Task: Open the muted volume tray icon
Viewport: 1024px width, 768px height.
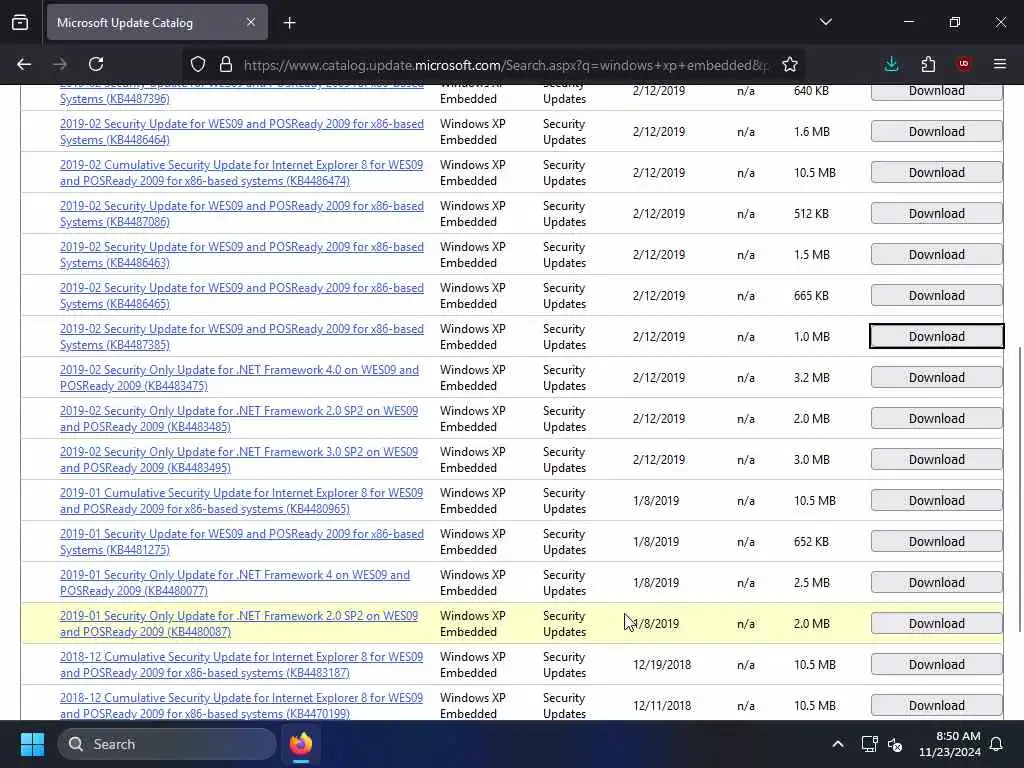Action: pyautogui.click(x=895, y=744)
